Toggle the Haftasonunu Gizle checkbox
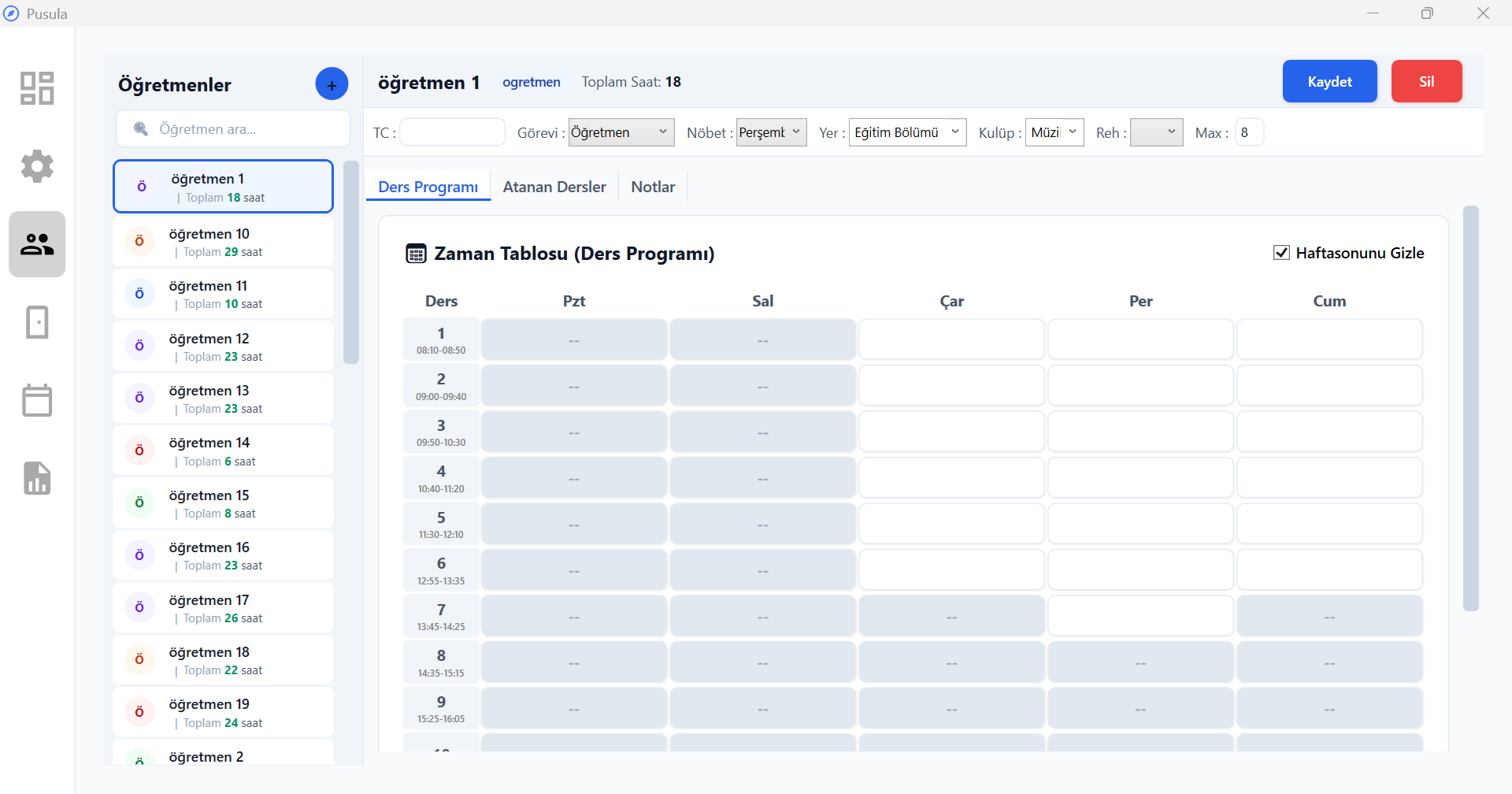Screen dimensions: 1512x794 (1281, 253)
